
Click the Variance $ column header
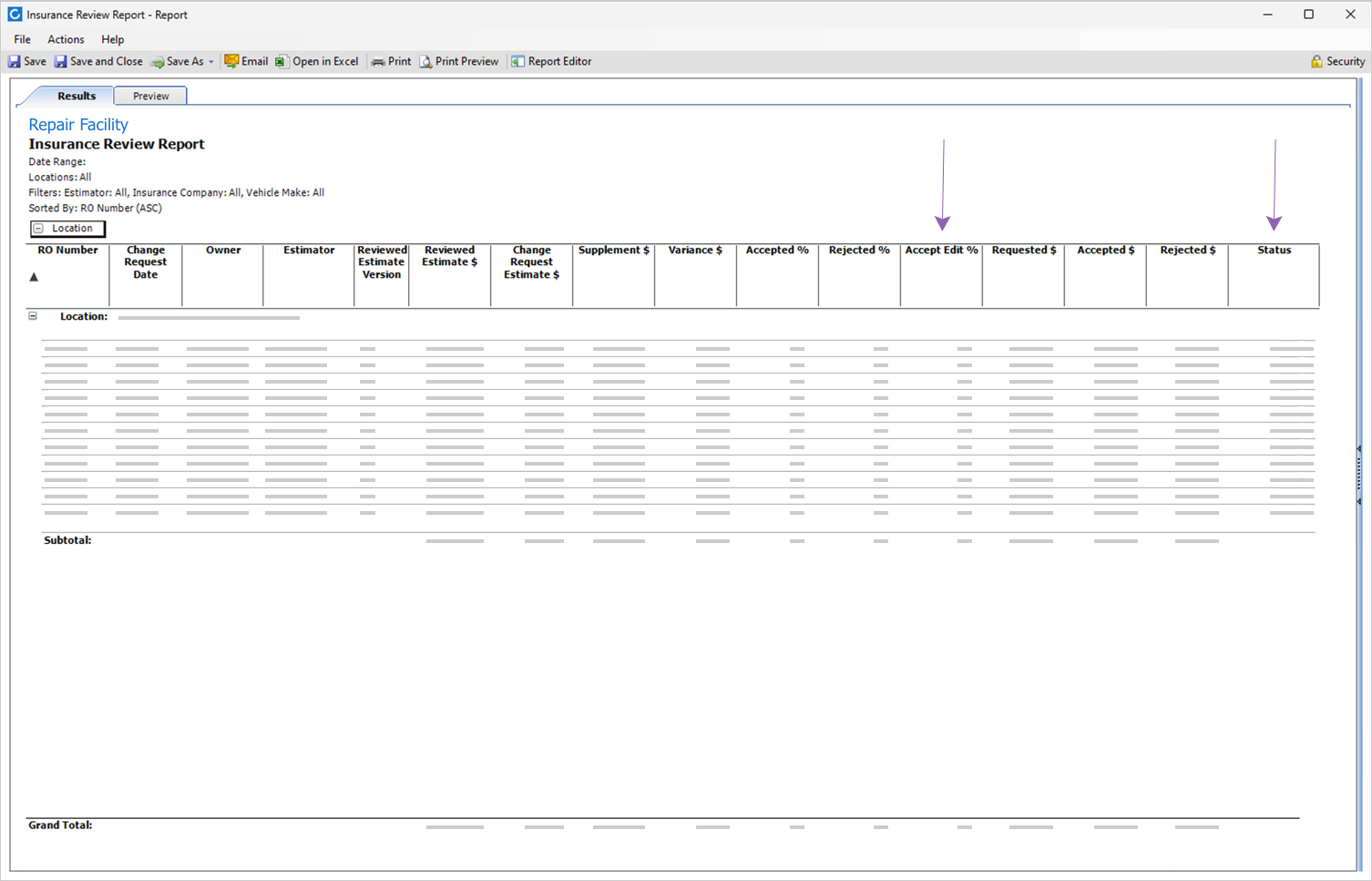(695, 250)
